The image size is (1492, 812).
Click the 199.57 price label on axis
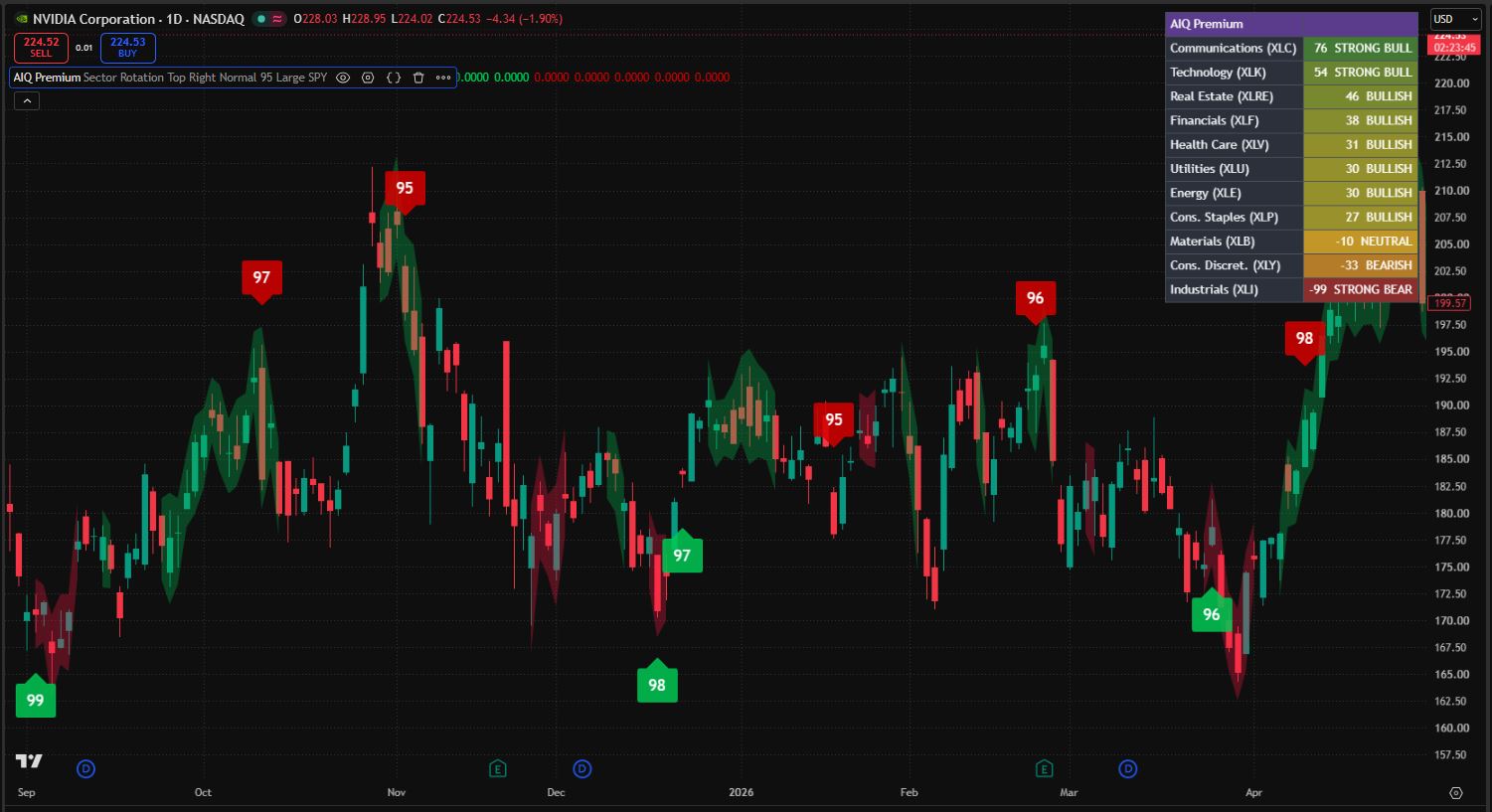pyautogui.click(x=1451, y=303)
